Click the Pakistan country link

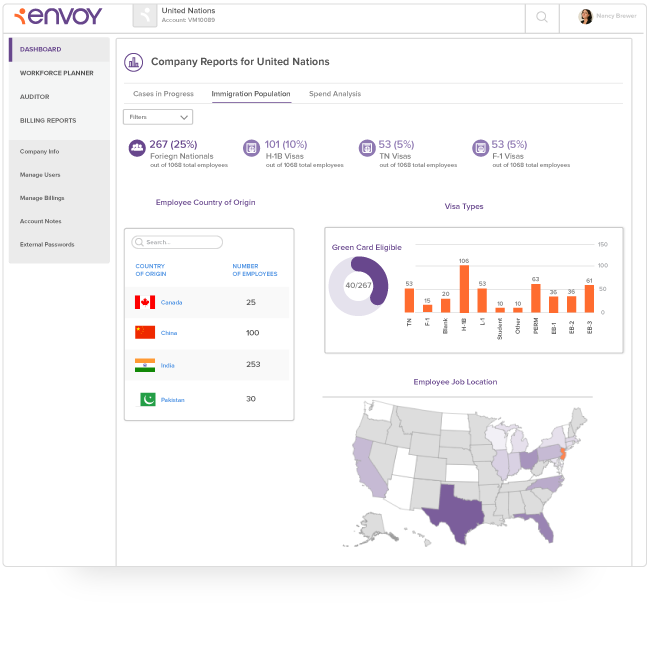(x=173, y=400)
